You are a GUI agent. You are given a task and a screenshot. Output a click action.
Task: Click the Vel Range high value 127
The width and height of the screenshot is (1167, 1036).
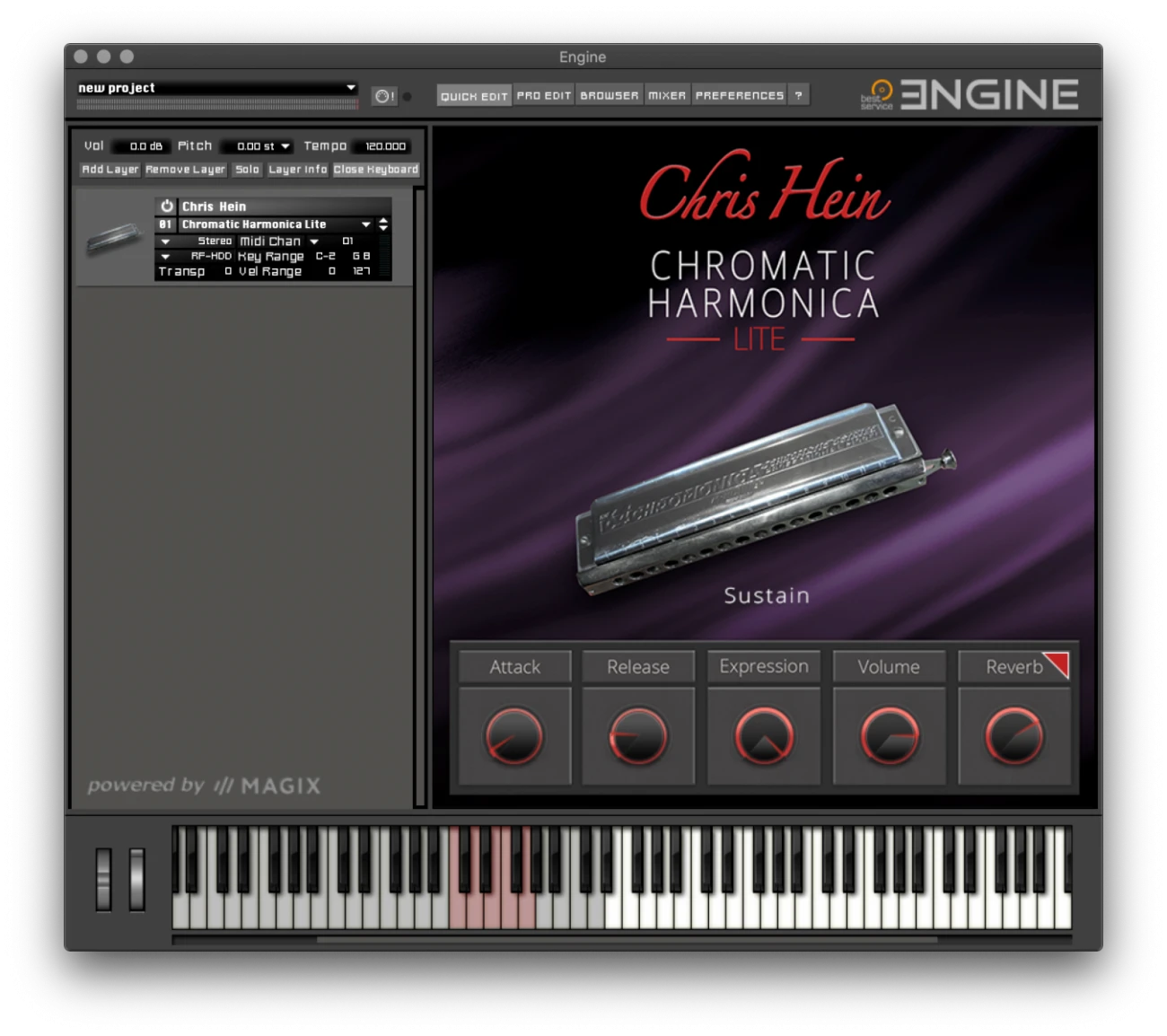pos(361,271)
